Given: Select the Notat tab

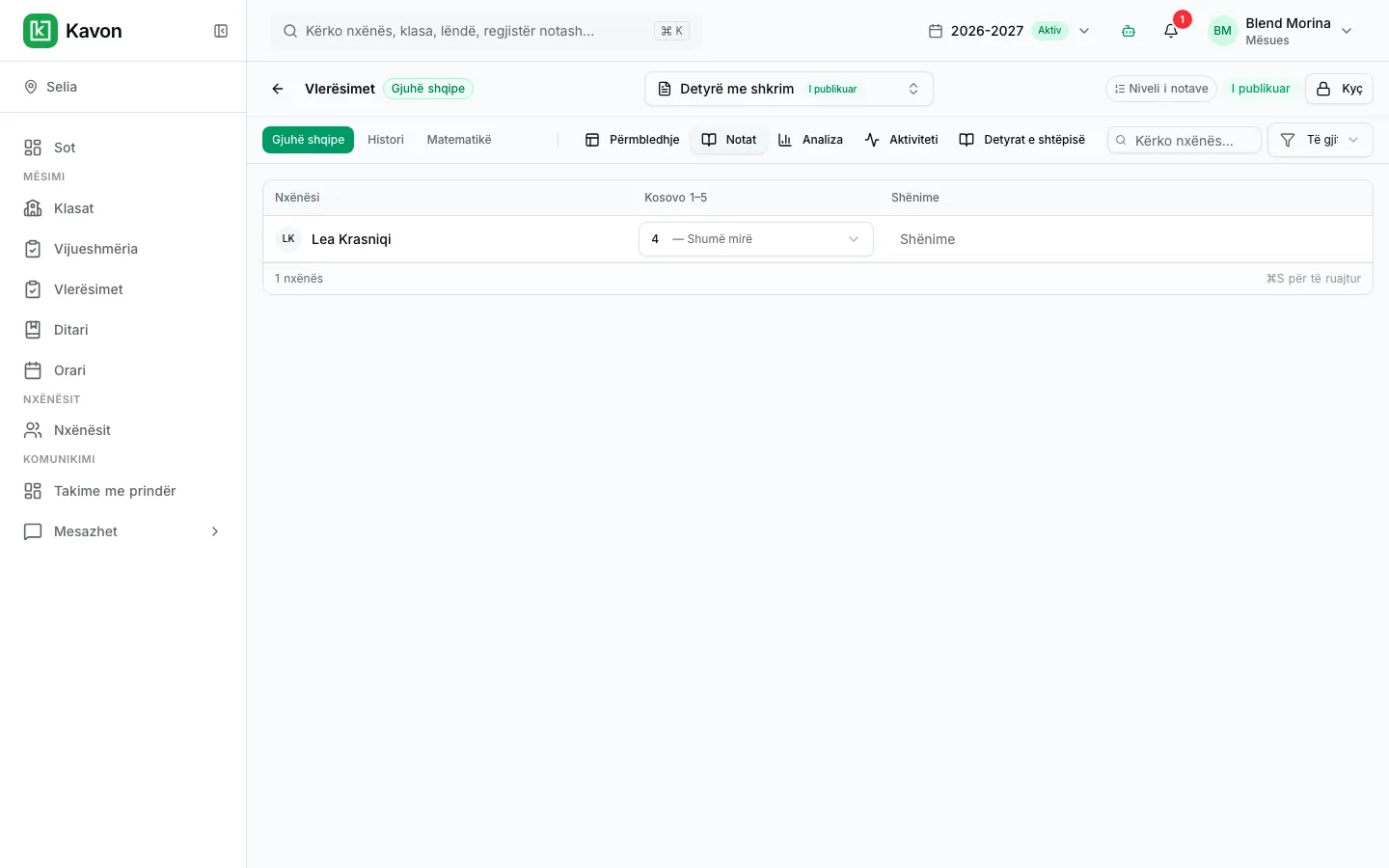Looking at the screenshot, I should 729,140.
